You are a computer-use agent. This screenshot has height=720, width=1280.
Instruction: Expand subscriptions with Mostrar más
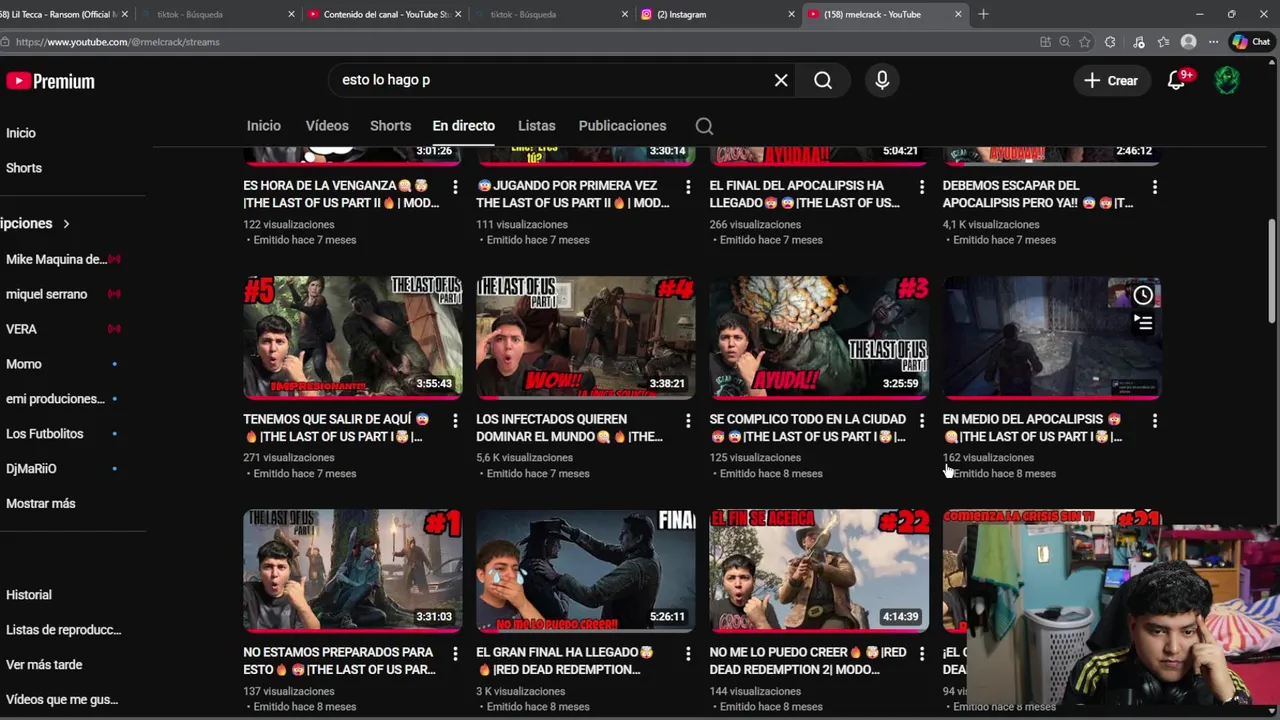[41, 503]
